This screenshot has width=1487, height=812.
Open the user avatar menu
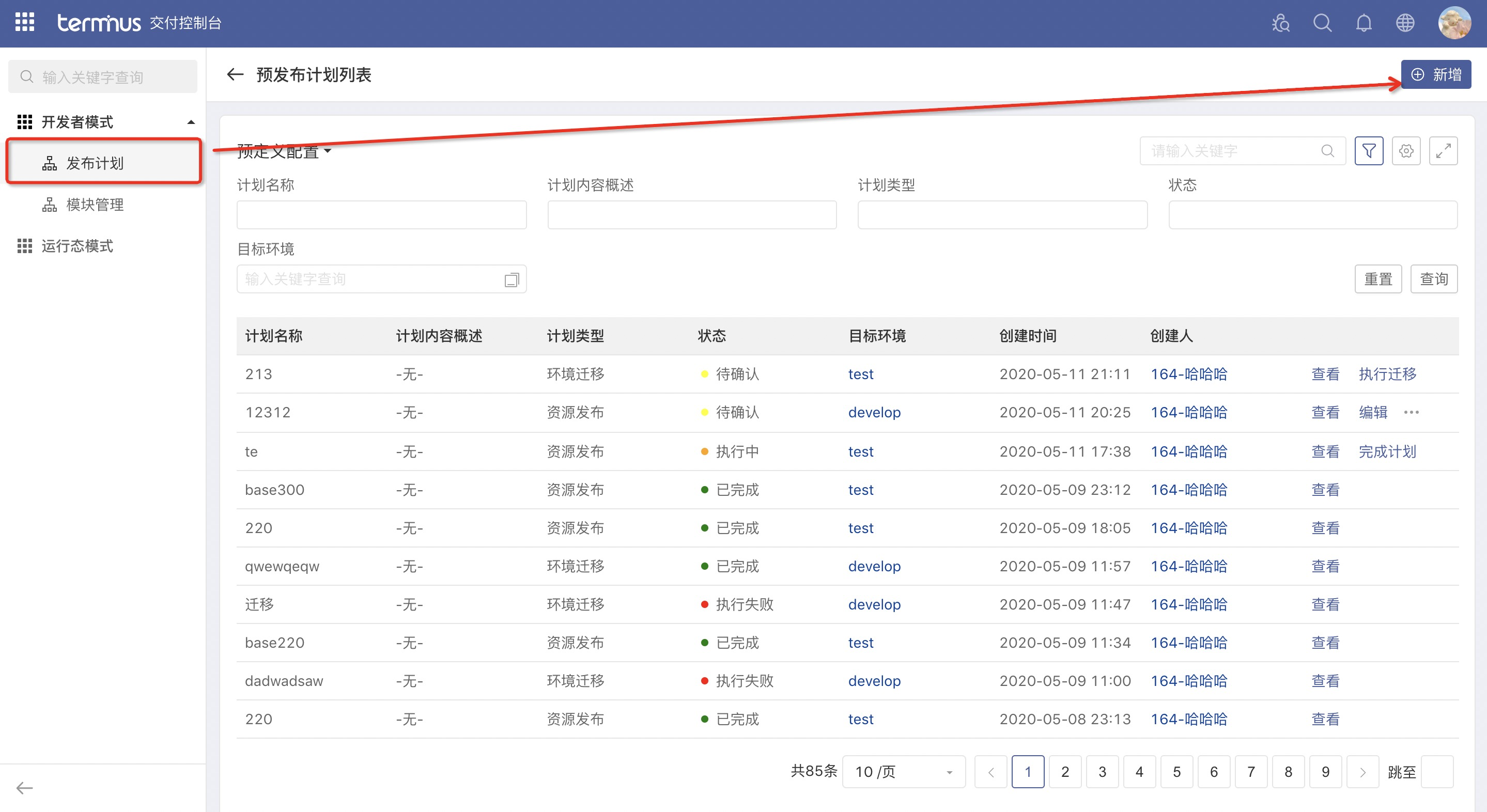pyautogui.click(x=1454, y=23)
